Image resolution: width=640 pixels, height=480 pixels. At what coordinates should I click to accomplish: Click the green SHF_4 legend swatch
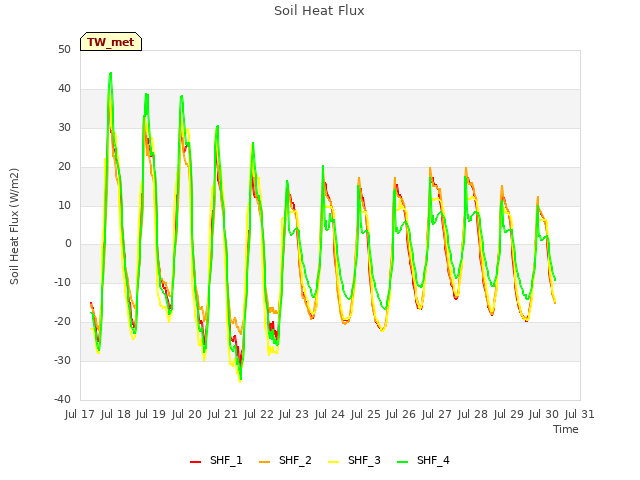click(402, 462)
